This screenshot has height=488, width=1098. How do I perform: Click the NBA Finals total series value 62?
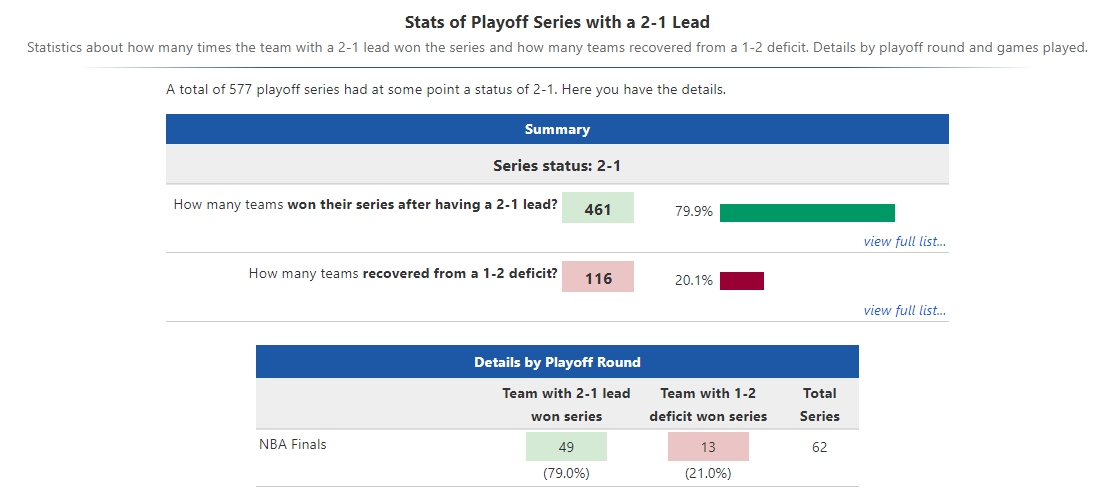pyautogui.click(x=820, y=447)
